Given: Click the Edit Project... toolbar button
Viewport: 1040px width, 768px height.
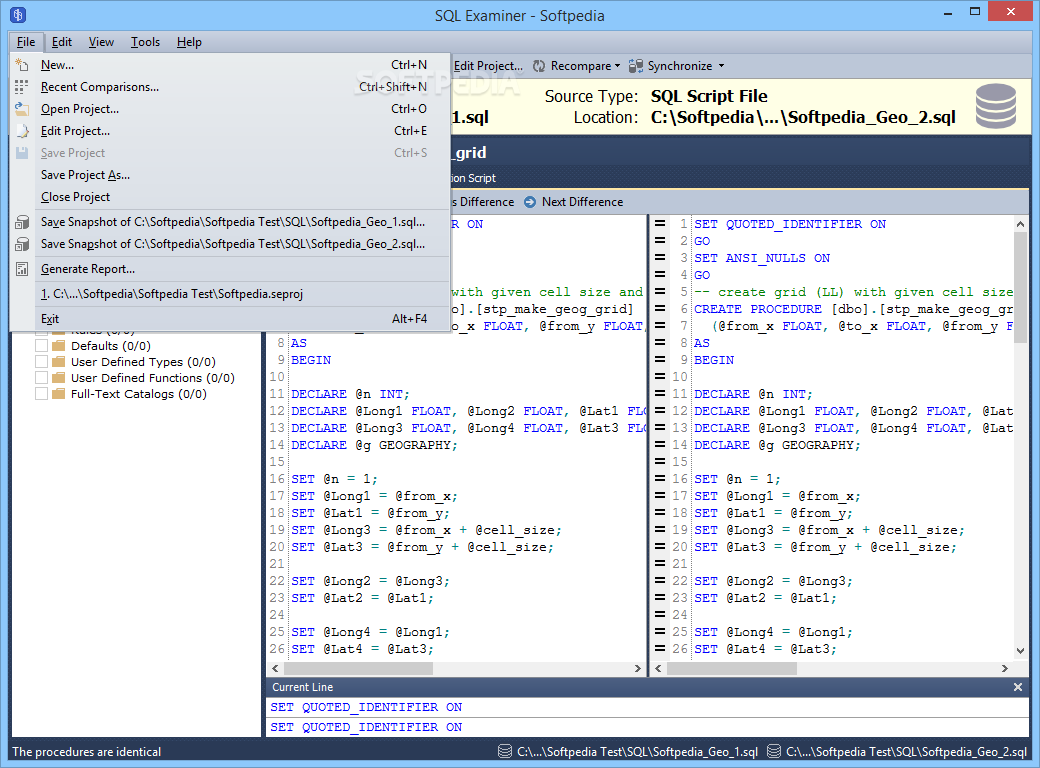Looking at the screenshot, I should click(488, 66).
